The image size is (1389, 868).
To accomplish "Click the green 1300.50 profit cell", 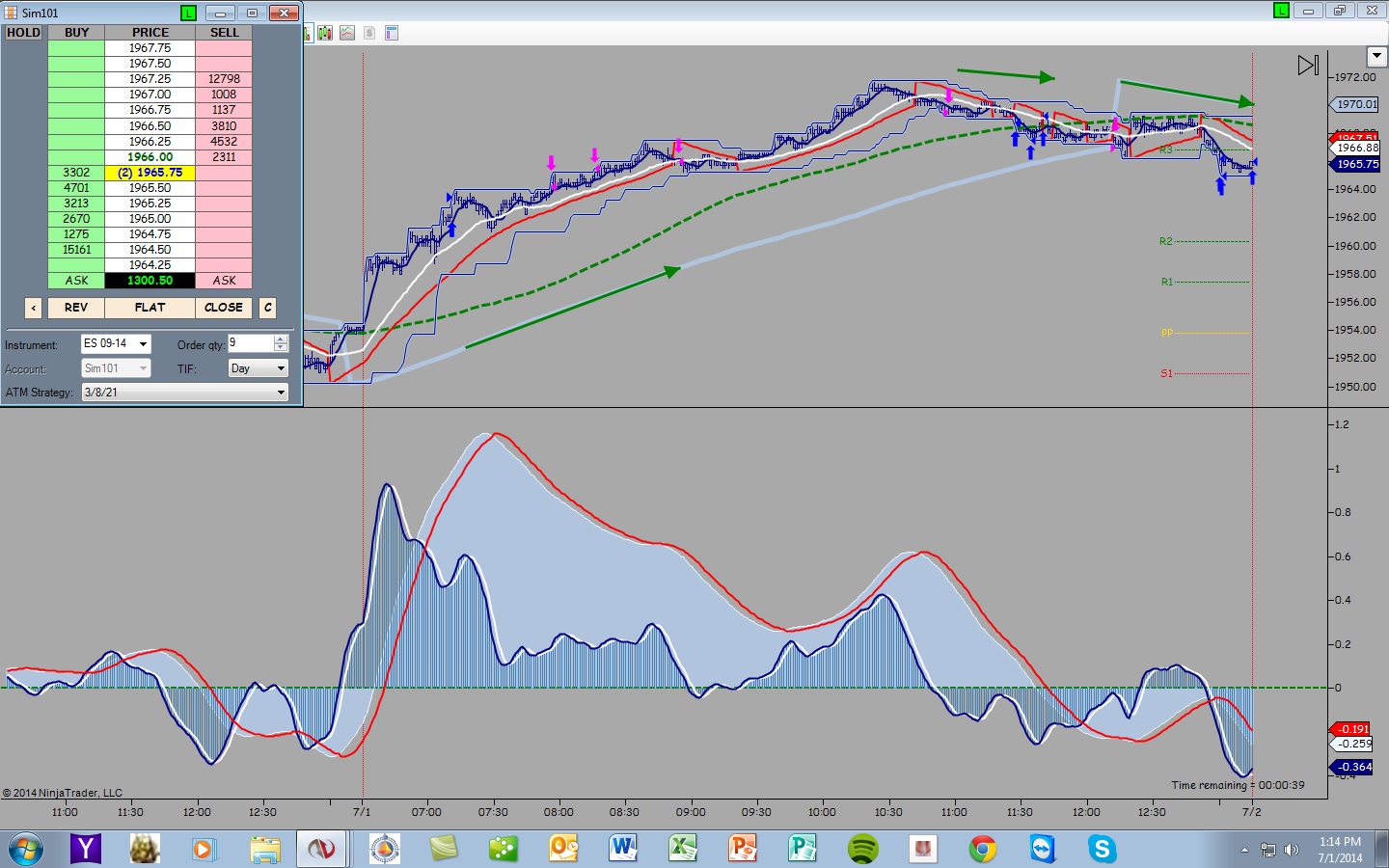I will (x=150, y=281).
